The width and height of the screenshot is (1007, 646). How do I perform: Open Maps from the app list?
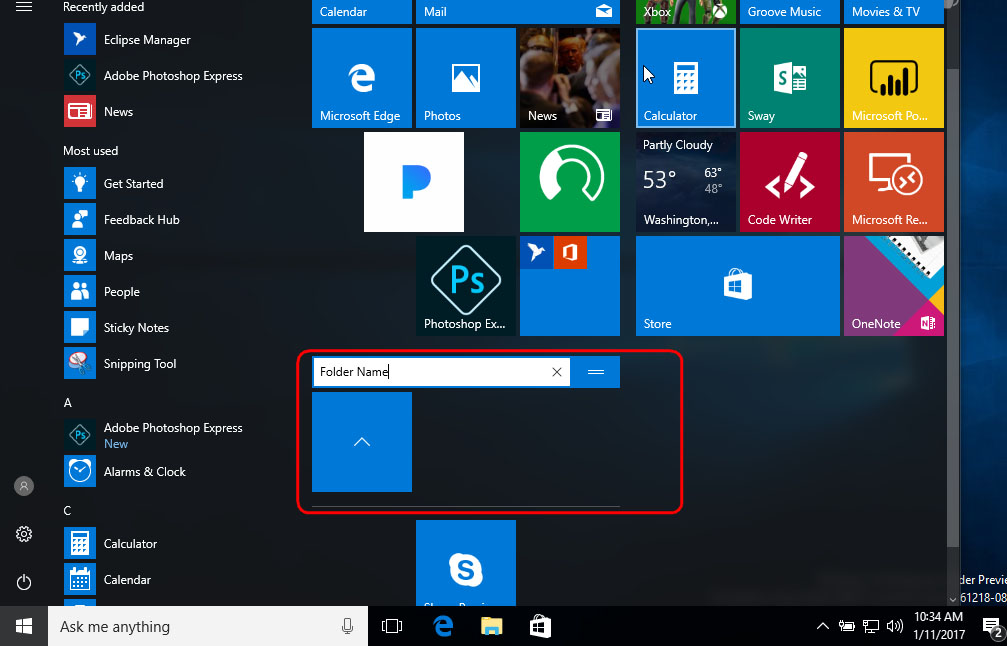(x=99, y=256)
